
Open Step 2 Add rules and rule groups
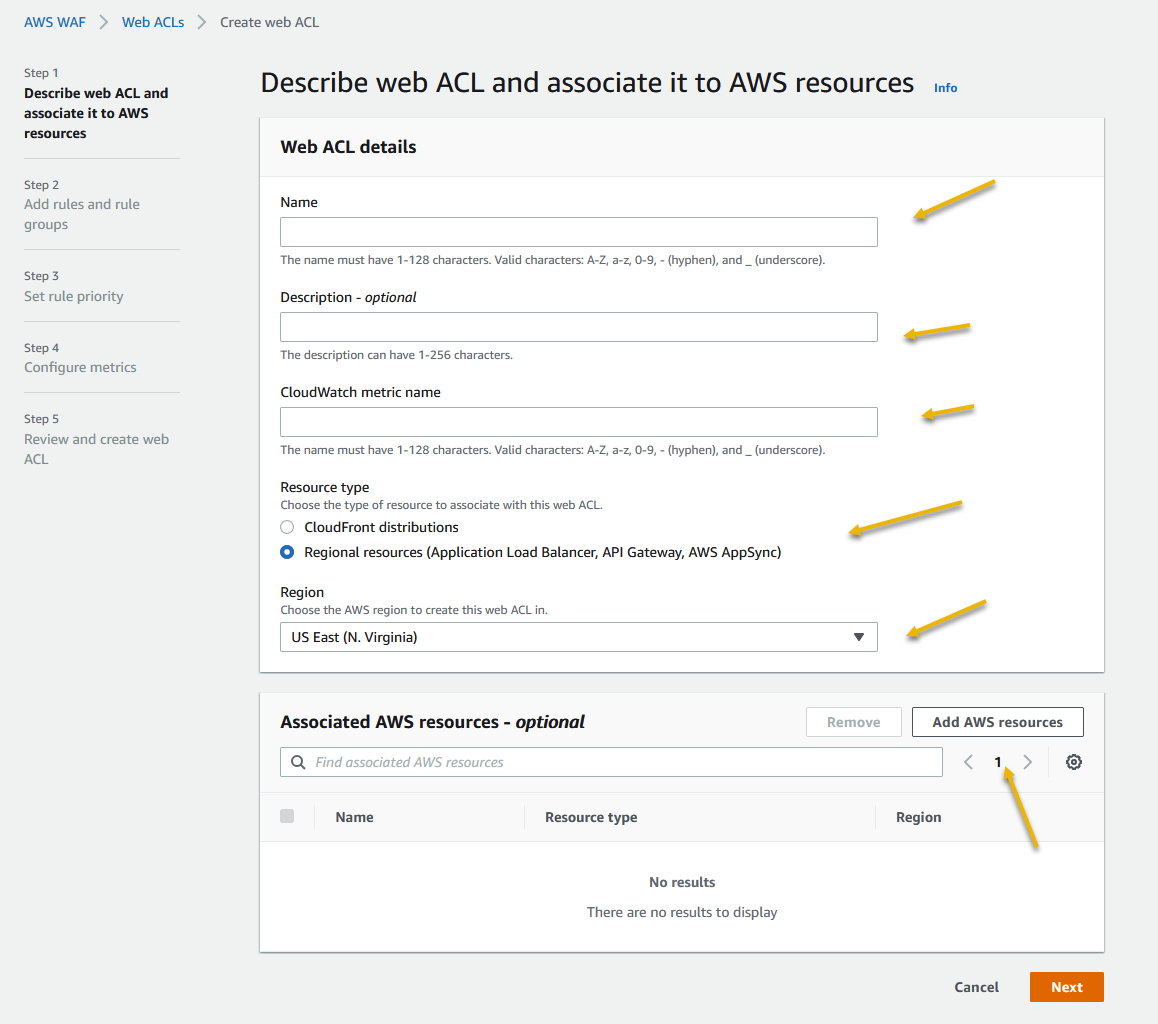82,213
